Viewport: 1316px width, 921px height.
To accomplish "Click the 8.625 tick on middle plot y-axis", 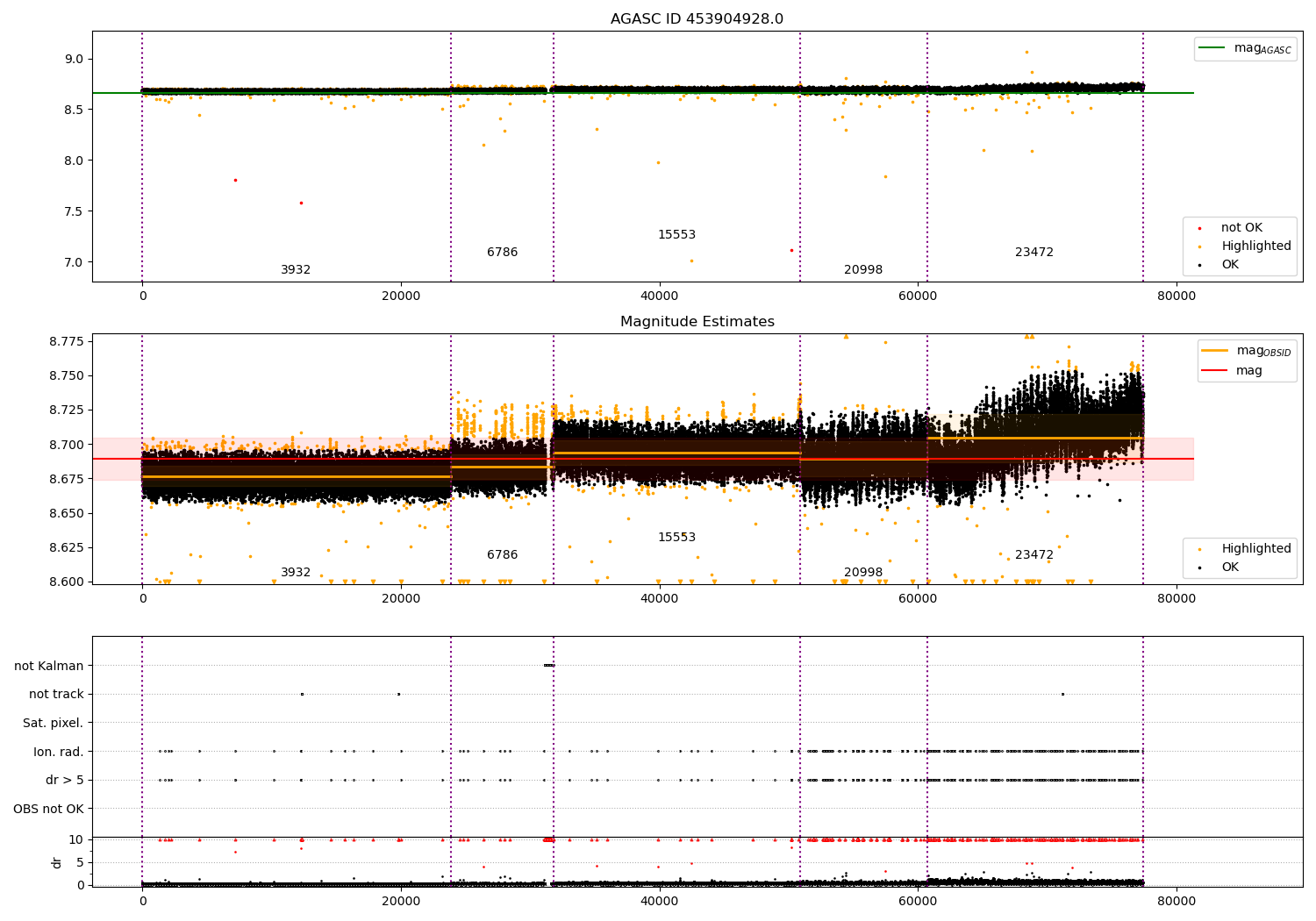I will coord(67,547).
